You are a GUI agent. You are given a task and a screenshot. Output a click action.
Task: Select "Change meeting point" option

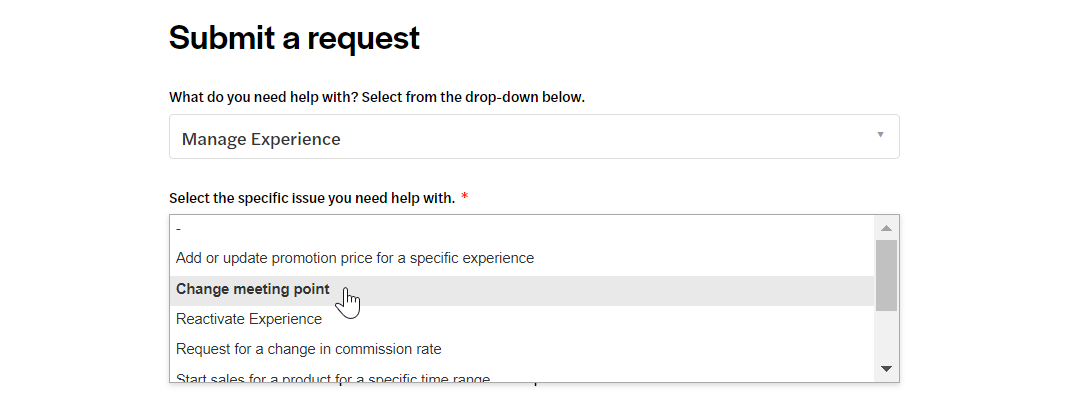[522, 290]
